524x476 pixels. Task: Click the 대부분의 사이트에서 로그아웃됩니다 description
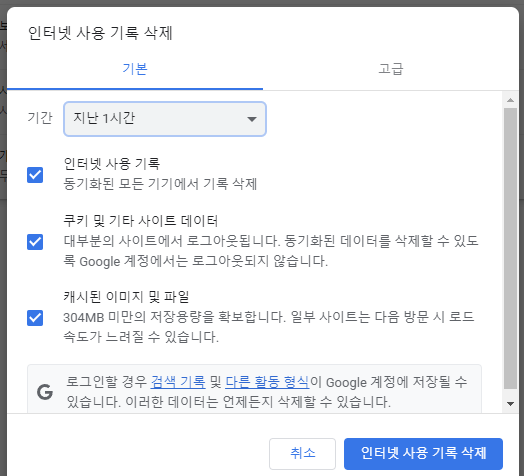(x=271, y=251)
